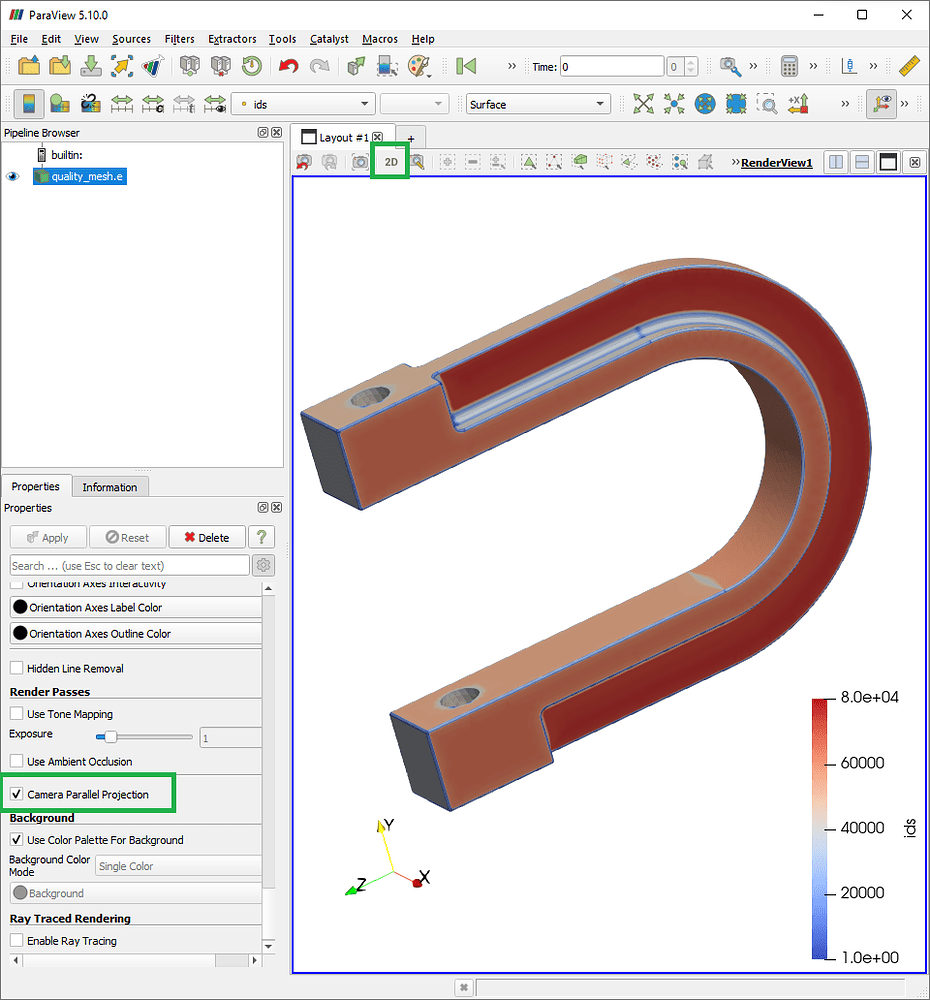Expand overflow chevron before RenderView1 label
Viewport: 930px width, 1000px height.
[x=735, y=162]
